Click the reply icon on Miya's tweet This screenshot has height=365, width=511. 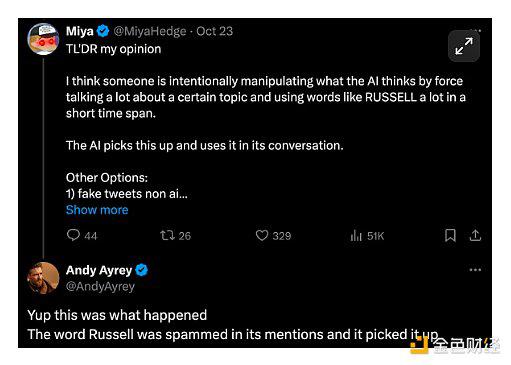[x=73, y=235]
